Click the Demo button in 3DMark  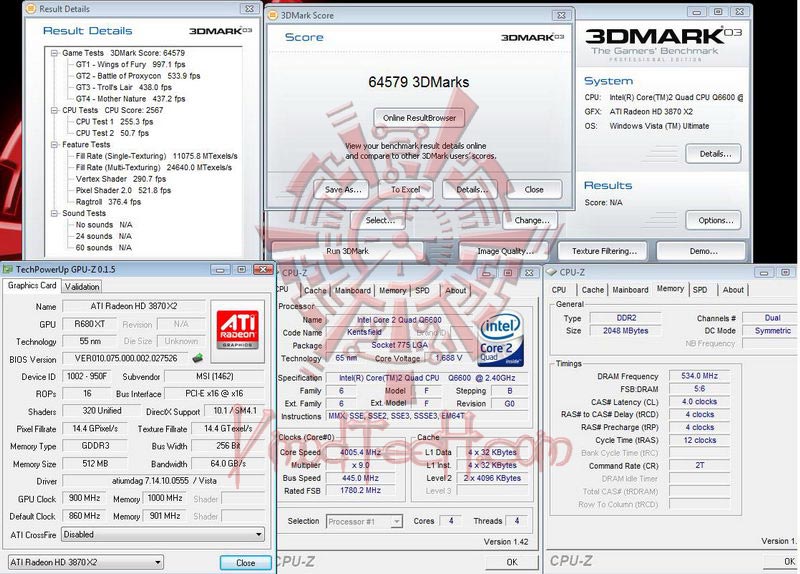point(703,251)
